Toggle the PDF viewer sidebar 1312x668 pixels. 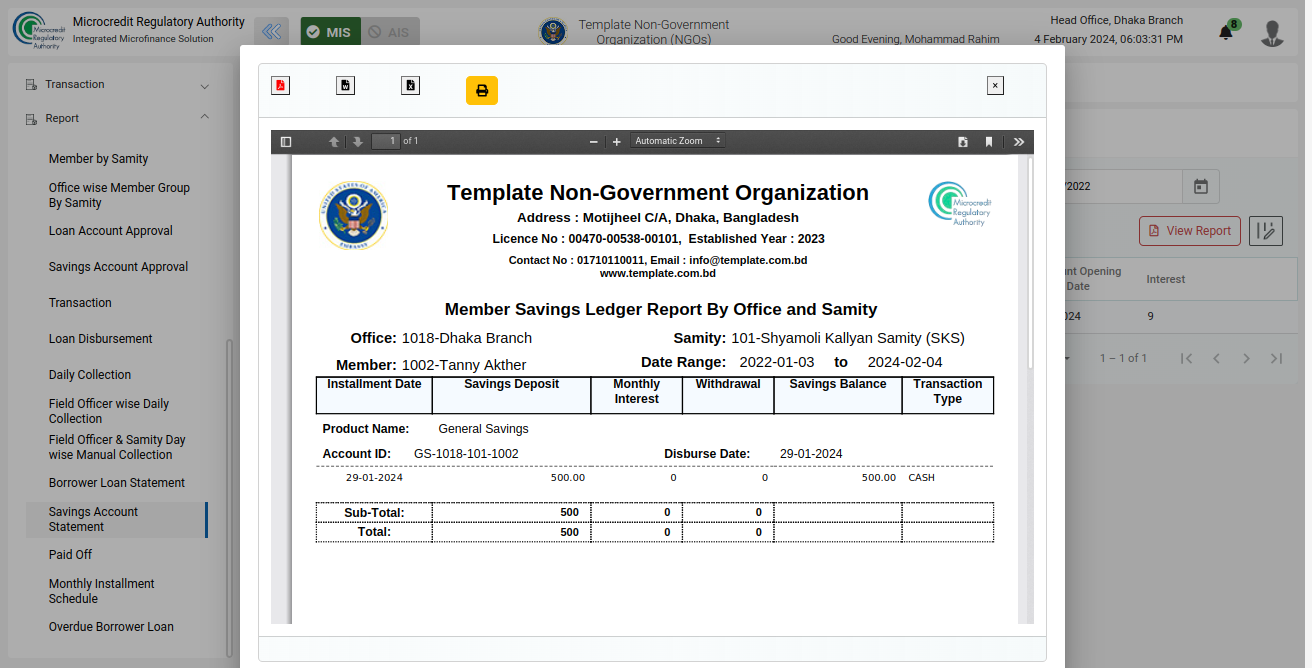click(286, 142)
